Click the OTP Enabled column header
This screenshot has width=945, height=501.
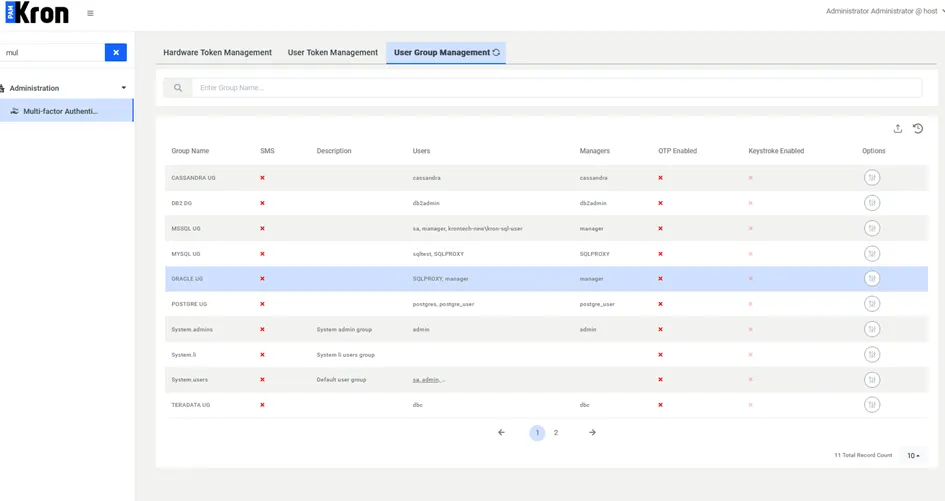[x=677, y=151]
